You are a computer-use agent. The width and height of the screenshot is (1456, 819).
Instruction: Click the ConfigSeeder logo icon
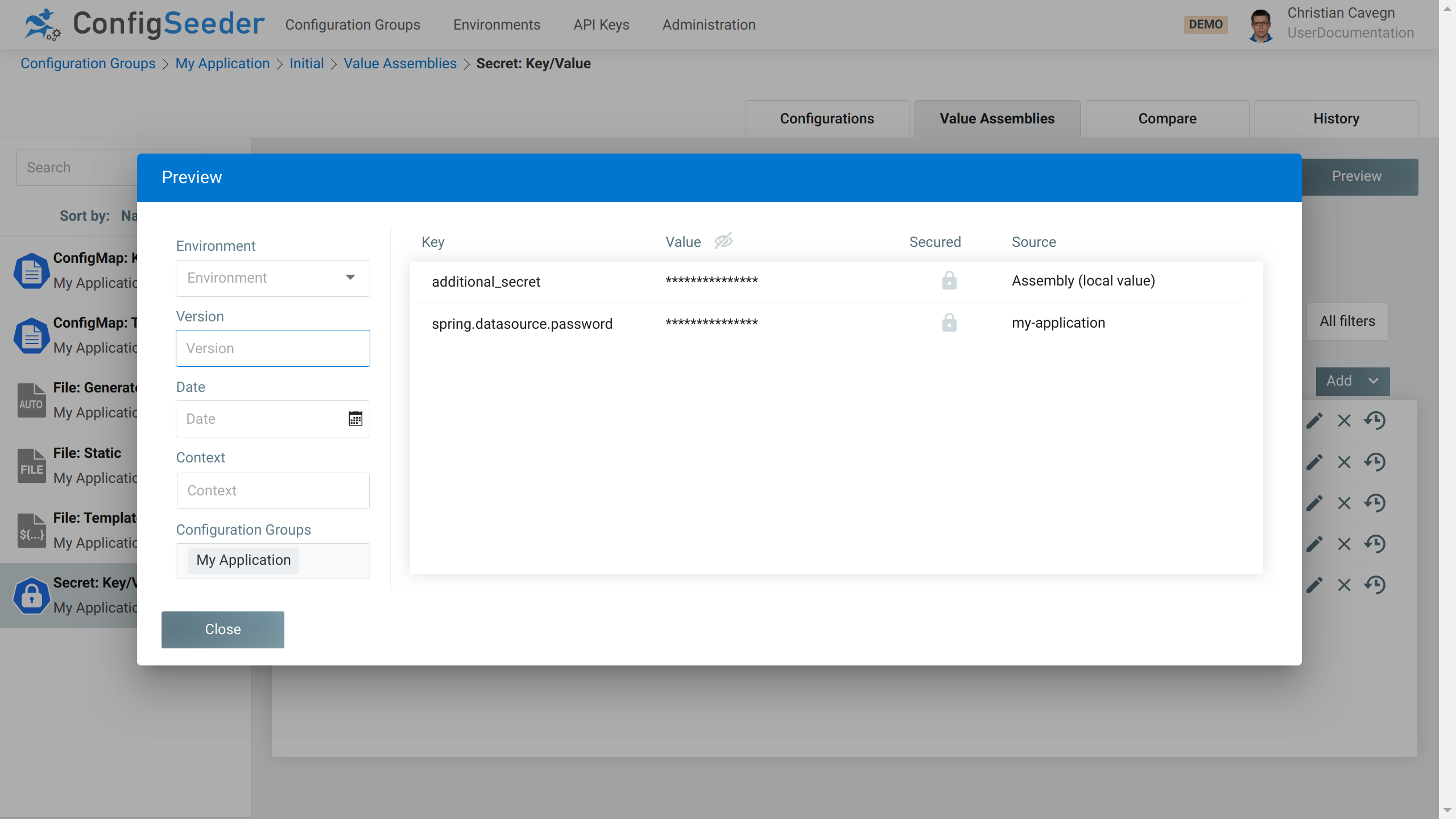[x=43, y=24]
